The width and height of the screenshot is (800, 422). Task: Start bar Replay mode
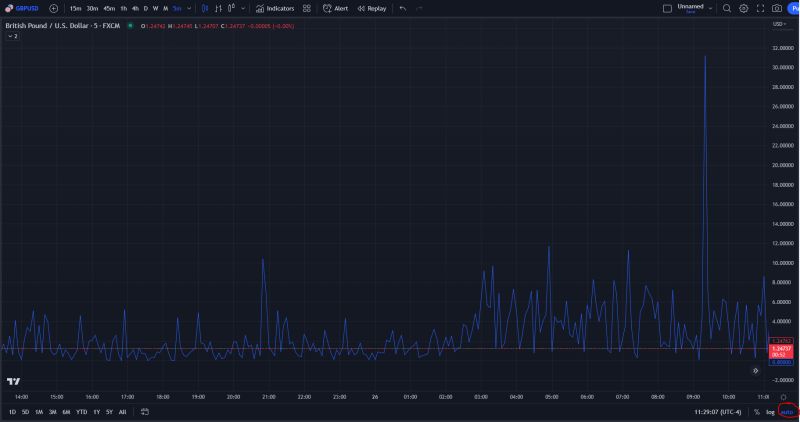coord(372,9)
